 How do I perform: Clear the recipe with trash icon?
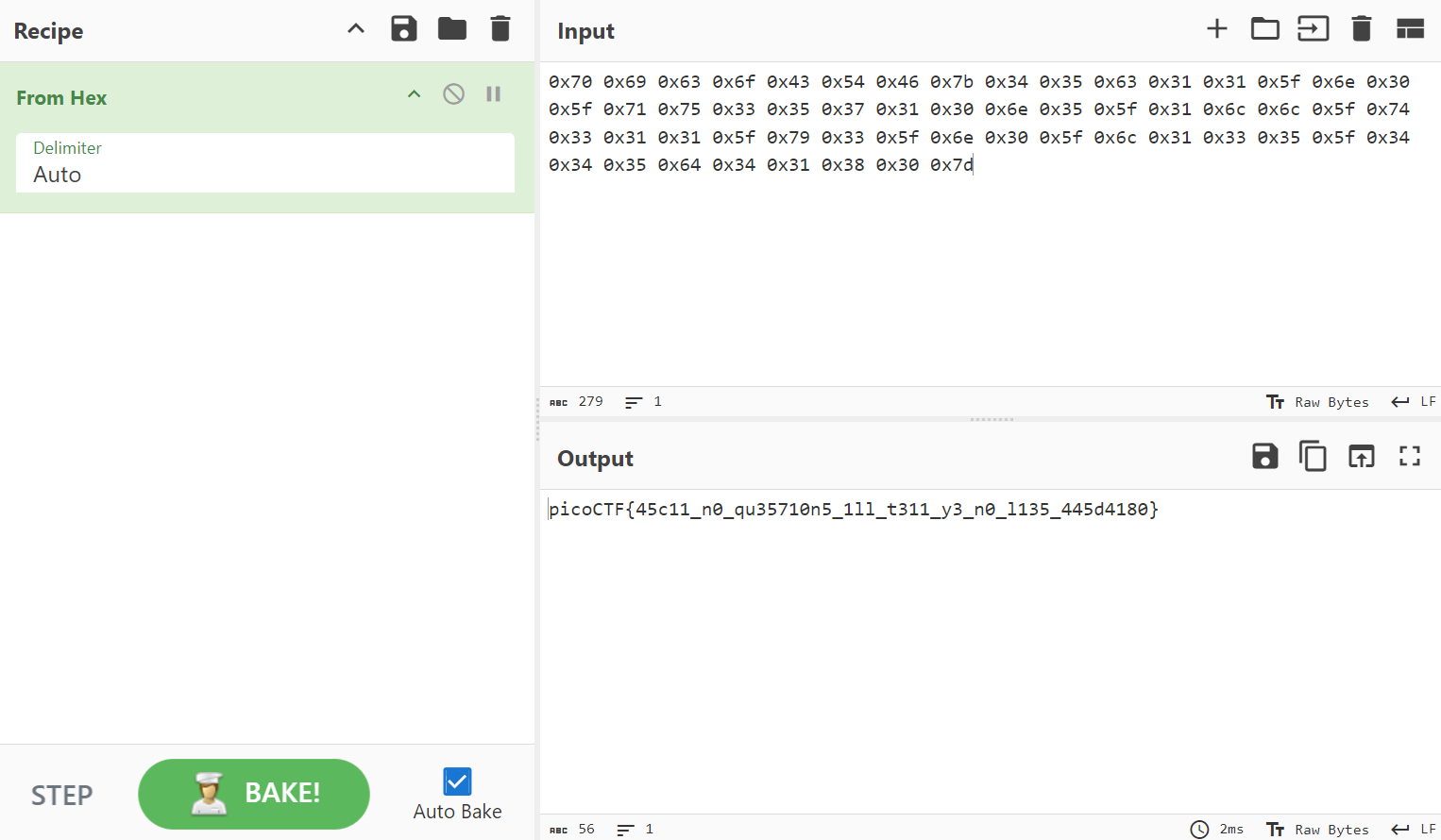[x=500, y=29]
